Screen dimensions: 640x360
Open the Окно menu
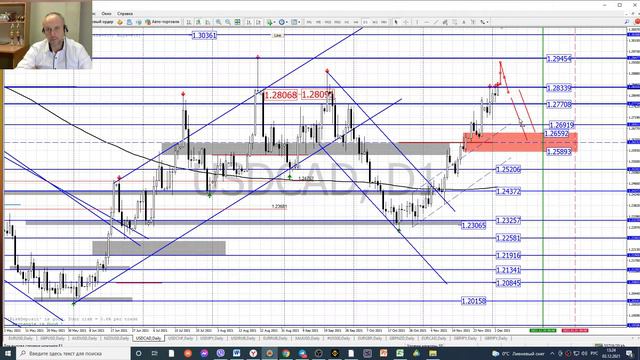106,13
